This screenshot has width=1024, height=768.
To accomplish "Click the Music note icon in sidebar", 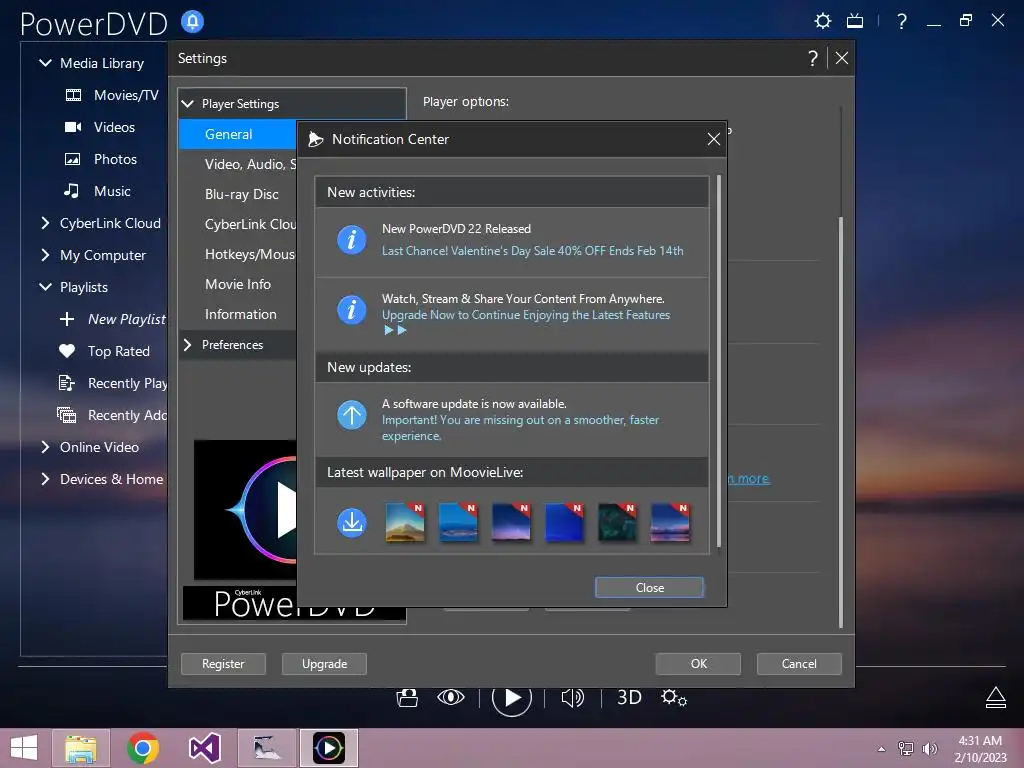I will [x=71, y=191].
